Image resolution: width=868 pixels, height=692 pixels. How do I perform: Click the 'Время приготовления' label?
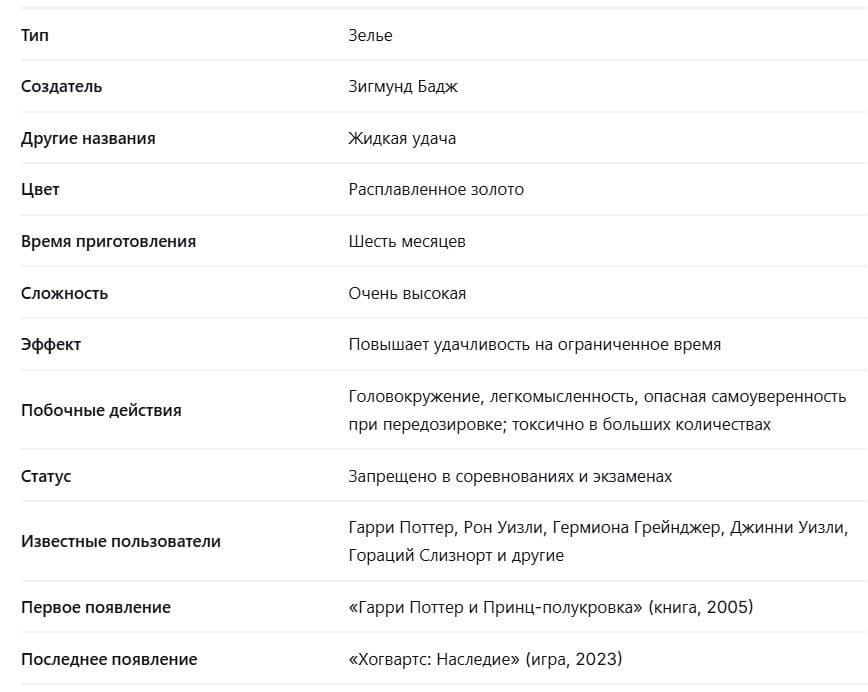108,241
